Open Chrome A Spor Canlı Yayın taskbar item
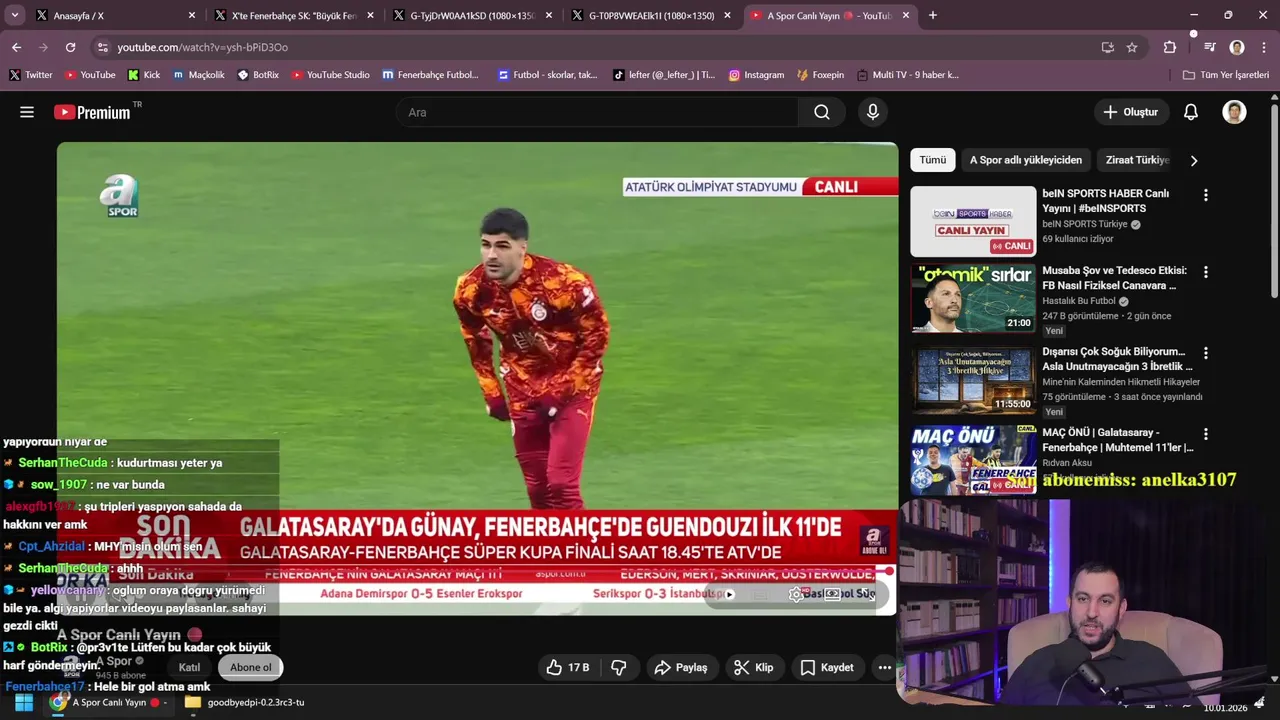1280x720 pixels. coord(110,702)
